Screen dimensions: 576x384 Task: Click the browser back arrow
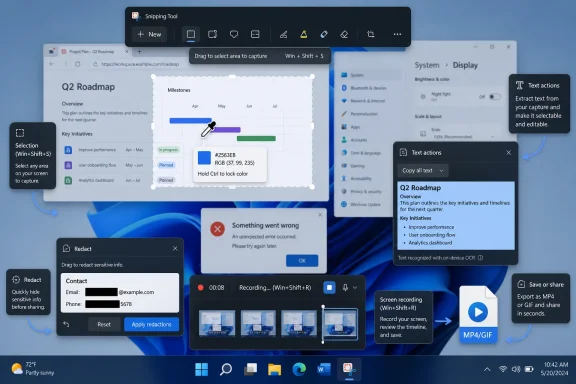pyautogui.click(x=52, y=64)
